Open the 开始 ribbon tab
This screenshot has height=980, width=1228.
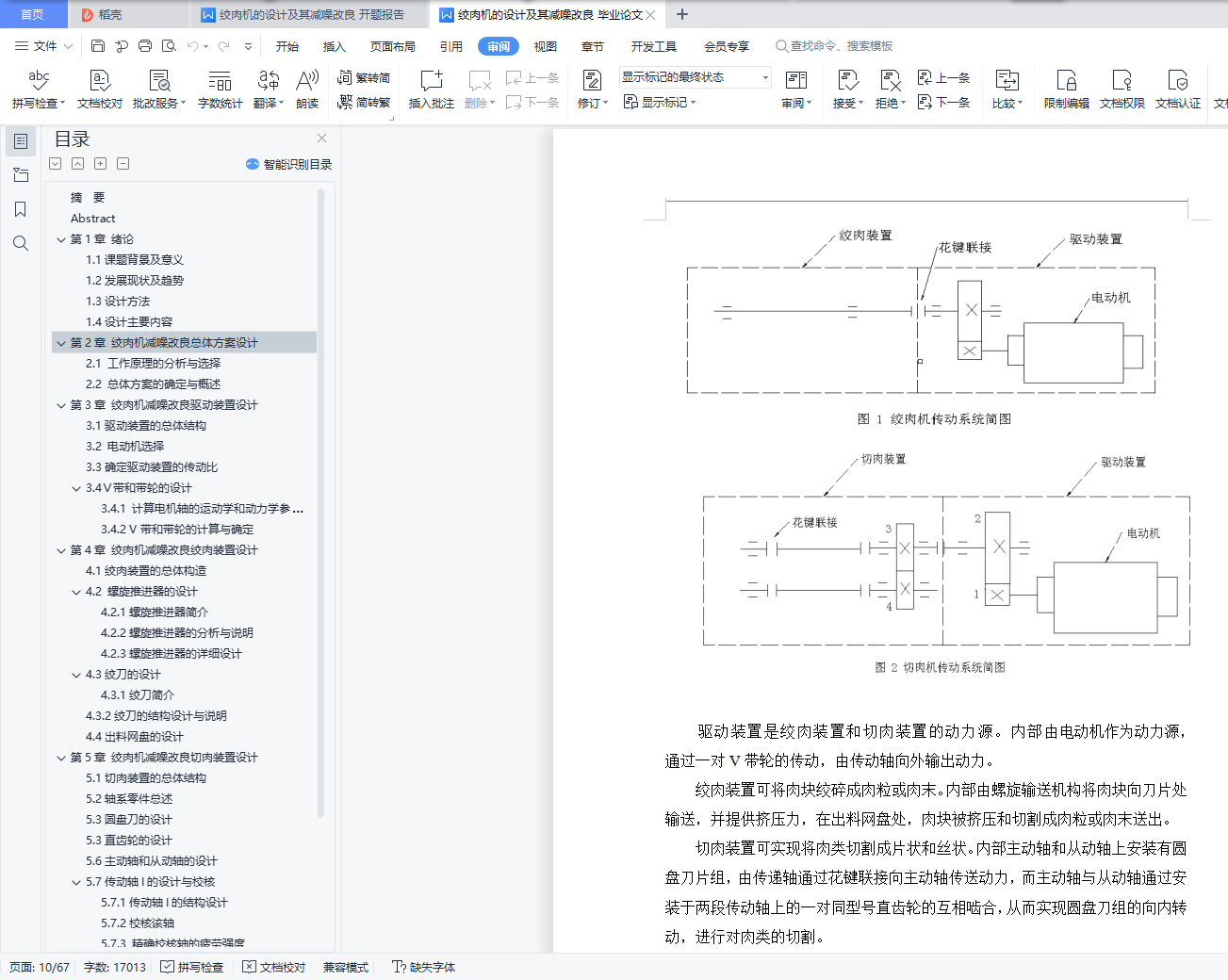[x=287, y=46]
